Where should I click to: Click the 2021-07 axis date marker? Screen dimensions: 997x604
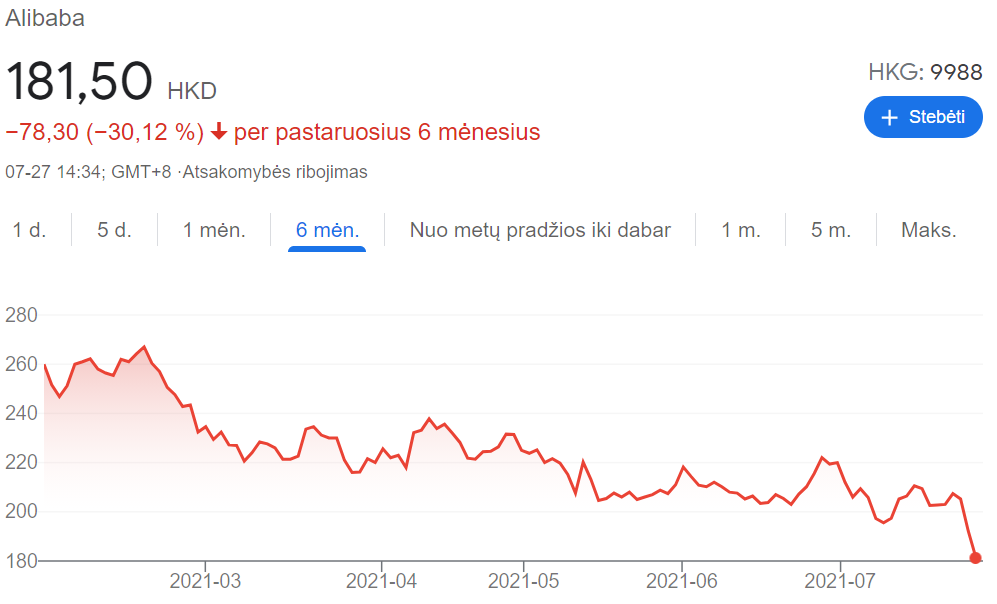(x=840, y=581)
